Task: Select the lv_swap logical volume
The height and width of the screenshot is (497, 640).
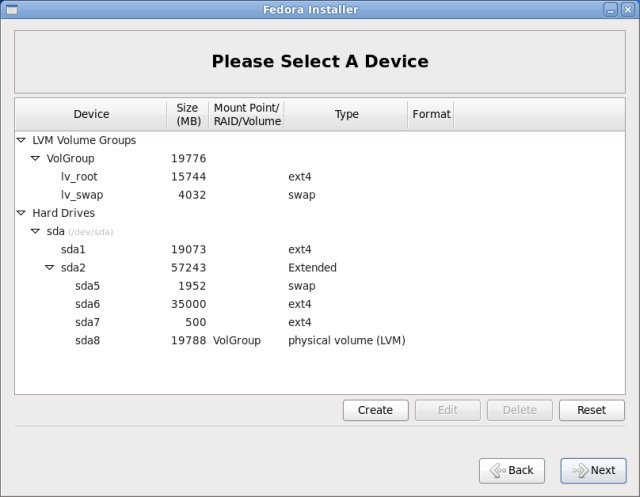Action: 82,195
